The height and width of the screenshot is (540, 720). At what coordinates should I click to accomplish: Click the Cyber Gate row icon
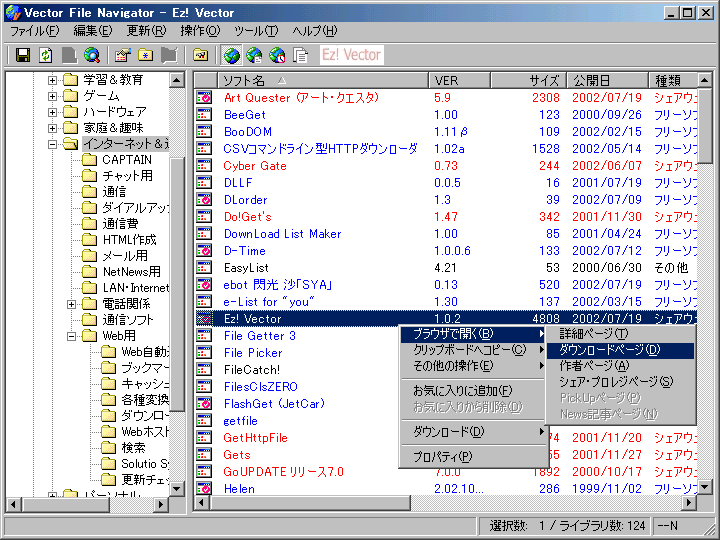(x=204, y=166)
